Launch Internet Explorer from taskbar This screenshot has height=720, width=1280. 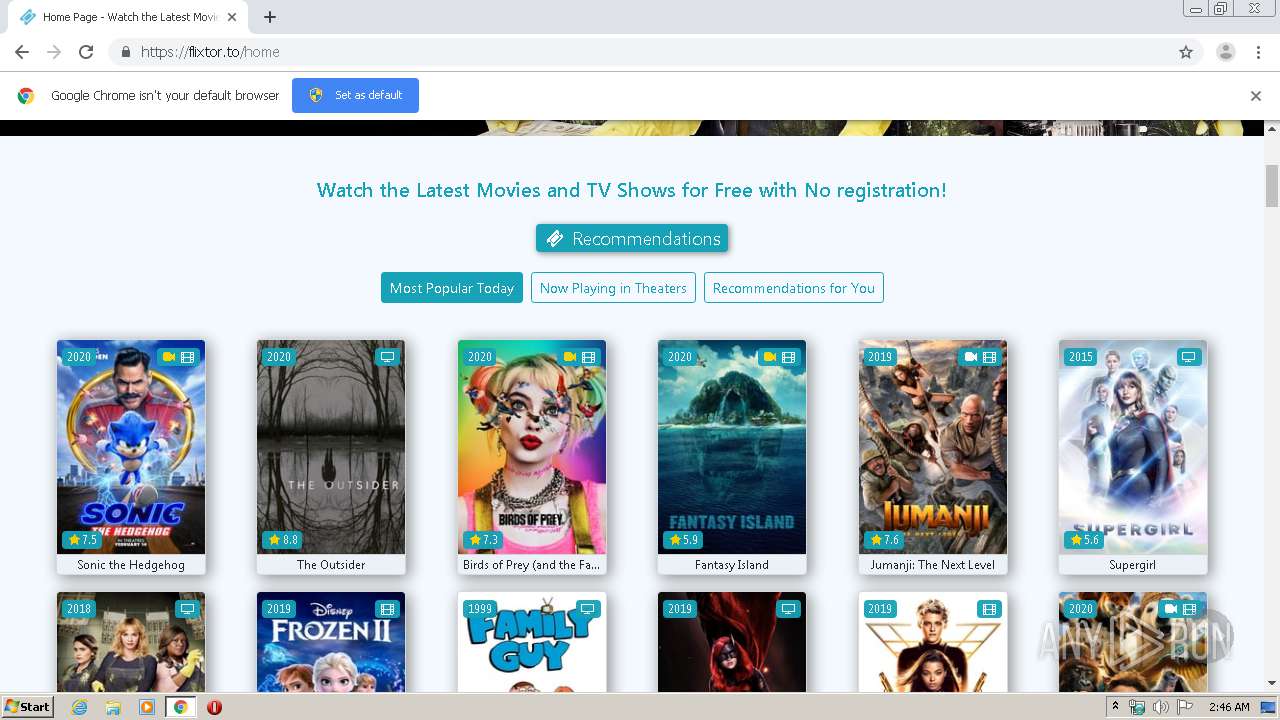[80, 707]
